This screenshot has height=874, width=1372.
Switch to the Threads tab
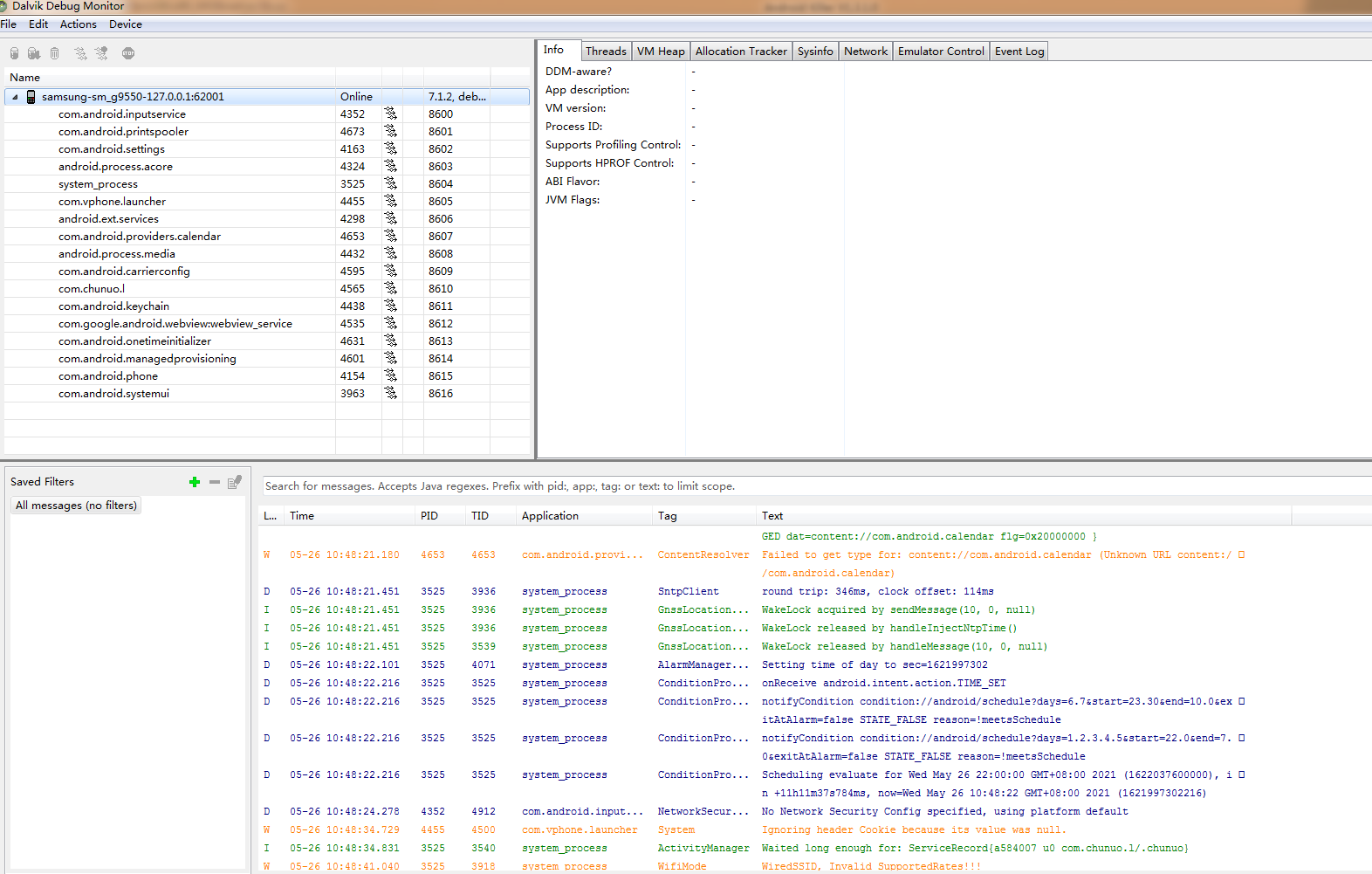click(606, 52)
